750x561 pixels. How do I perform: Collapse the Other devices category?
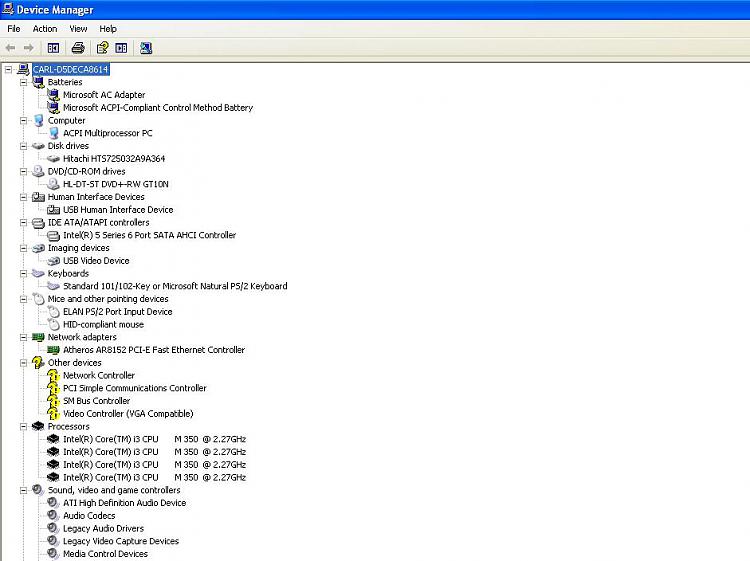click(23, 363)
